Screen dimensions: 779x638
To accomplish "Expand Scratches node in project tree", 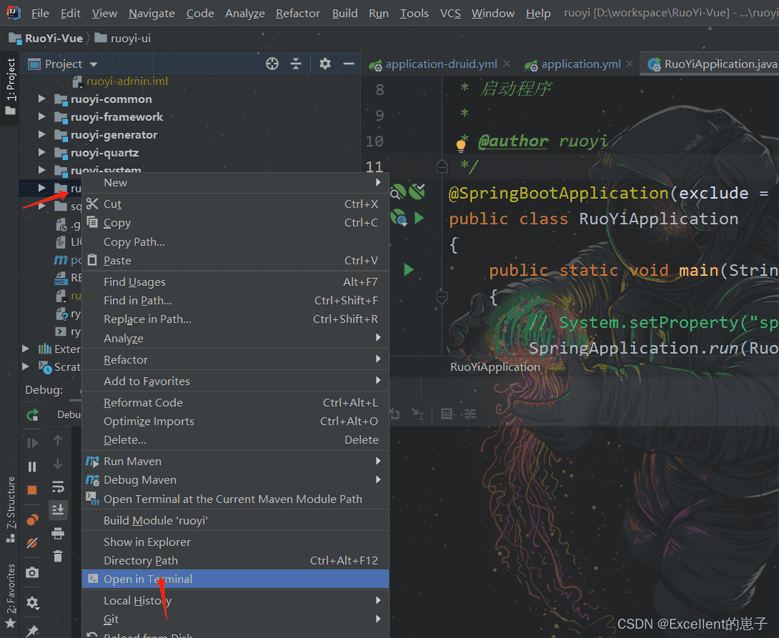I will (25, 367).
